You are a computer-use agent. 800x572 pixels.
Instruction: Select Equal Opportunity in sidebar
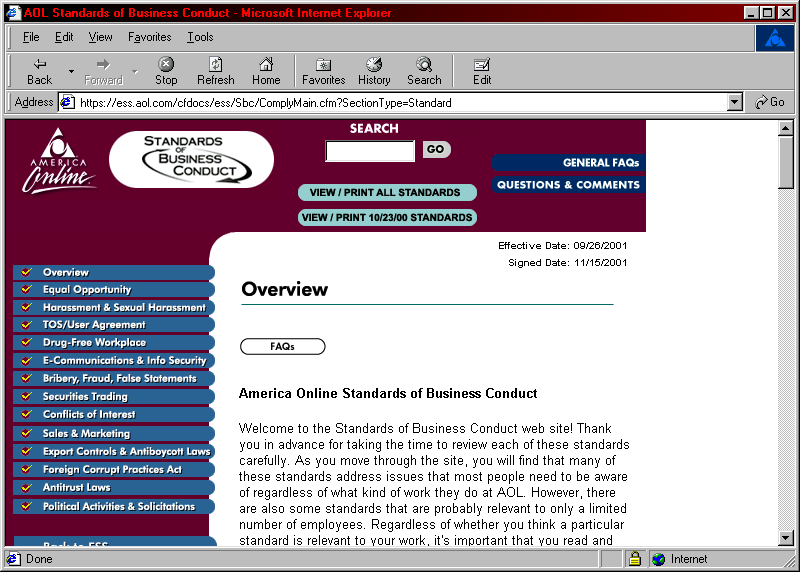[x=113, y=290]
